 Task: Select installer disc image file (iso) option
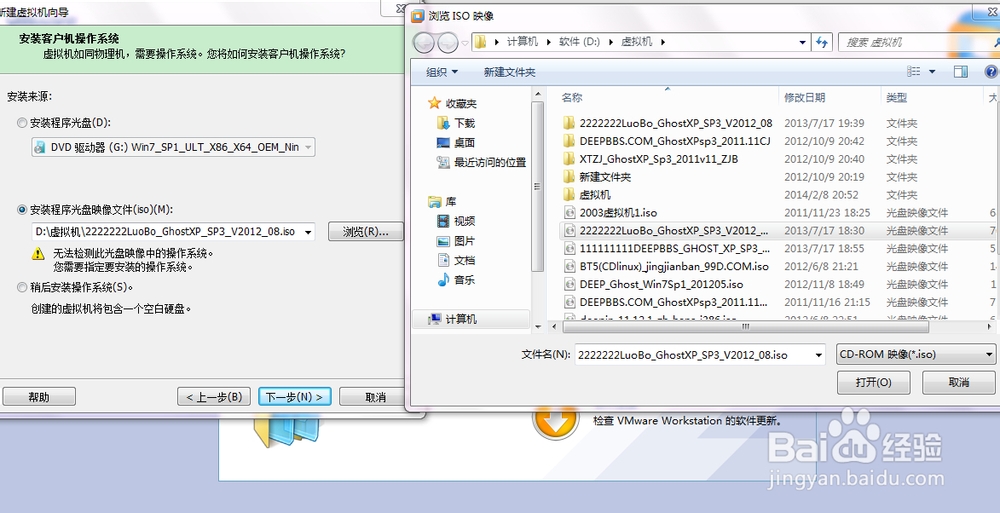[22, 209]
